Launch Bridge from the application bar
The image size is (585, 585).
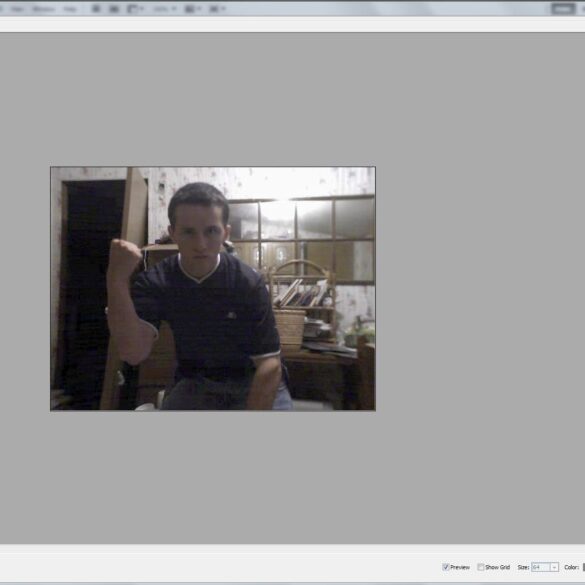(x=96, y=9)
